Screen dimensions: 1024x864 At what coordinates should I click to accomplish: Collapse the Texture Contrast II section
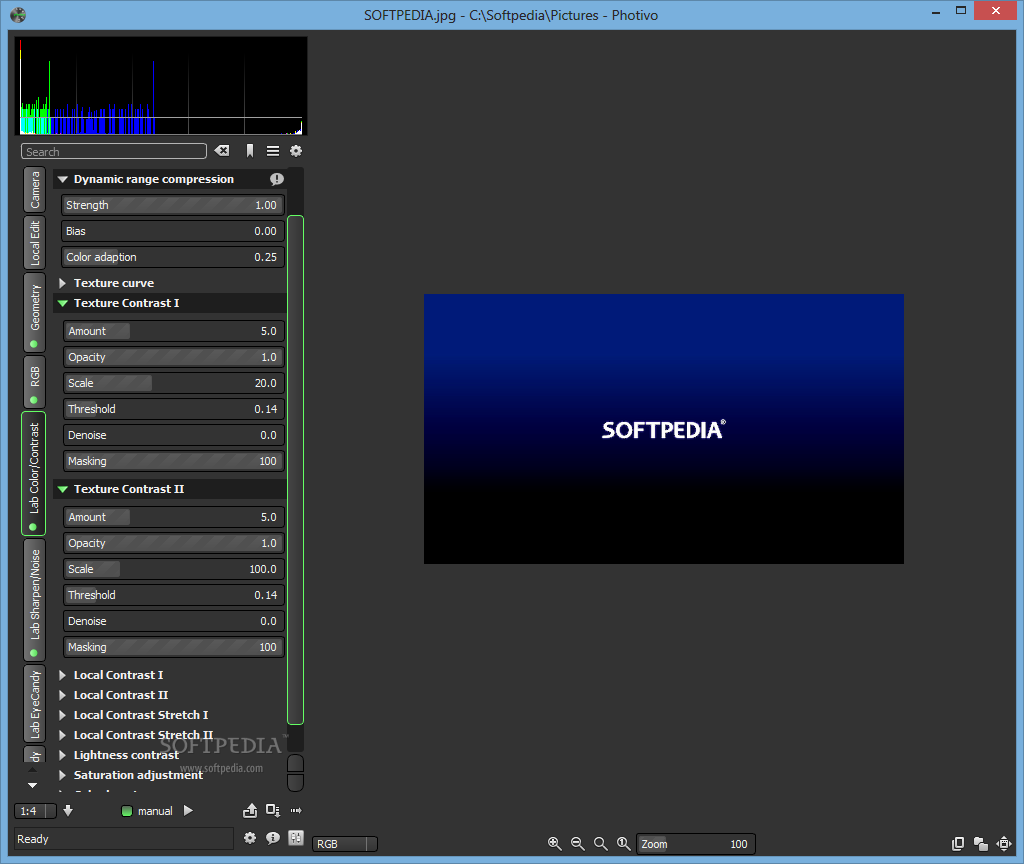[x=63, y=489]
